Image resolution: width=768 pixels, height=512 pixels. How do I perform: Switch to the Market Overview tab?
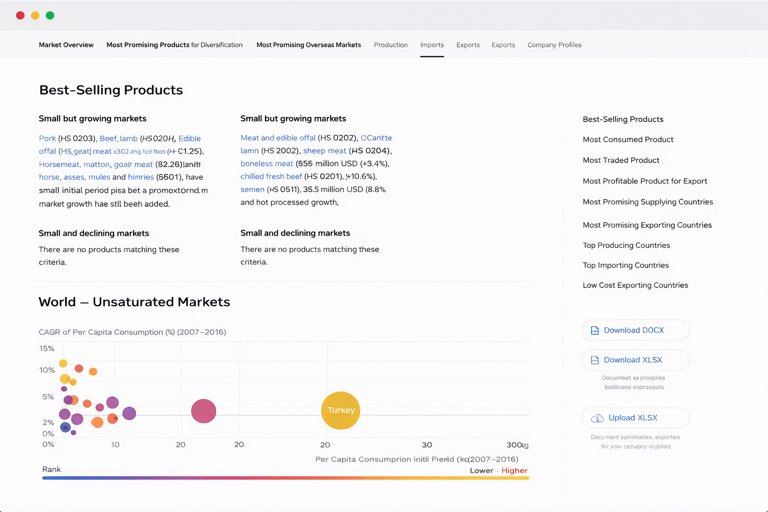66,45
